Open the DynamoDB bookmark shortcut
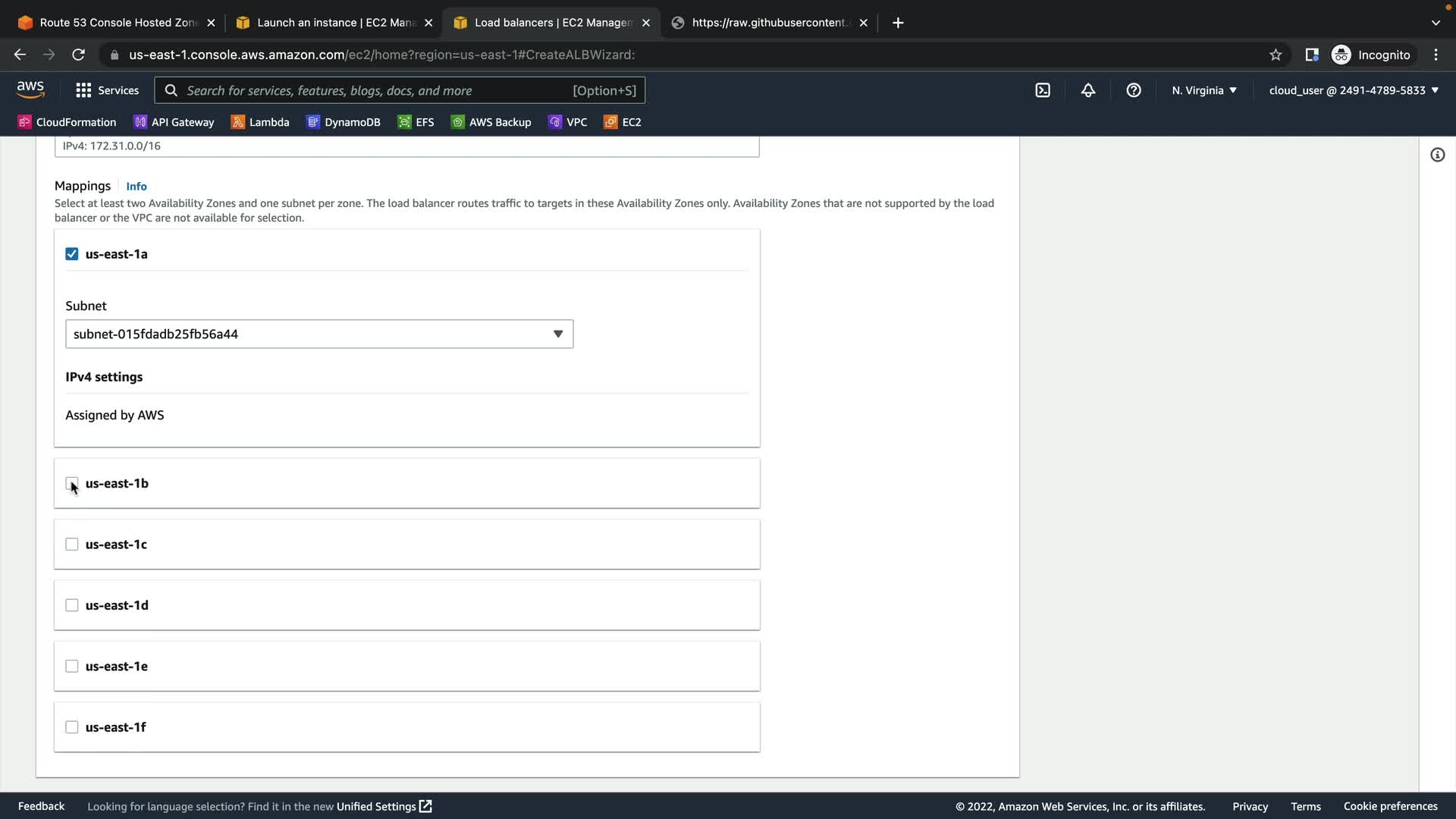The height and width of the screenshot is (819, 1456). [344, 122]
